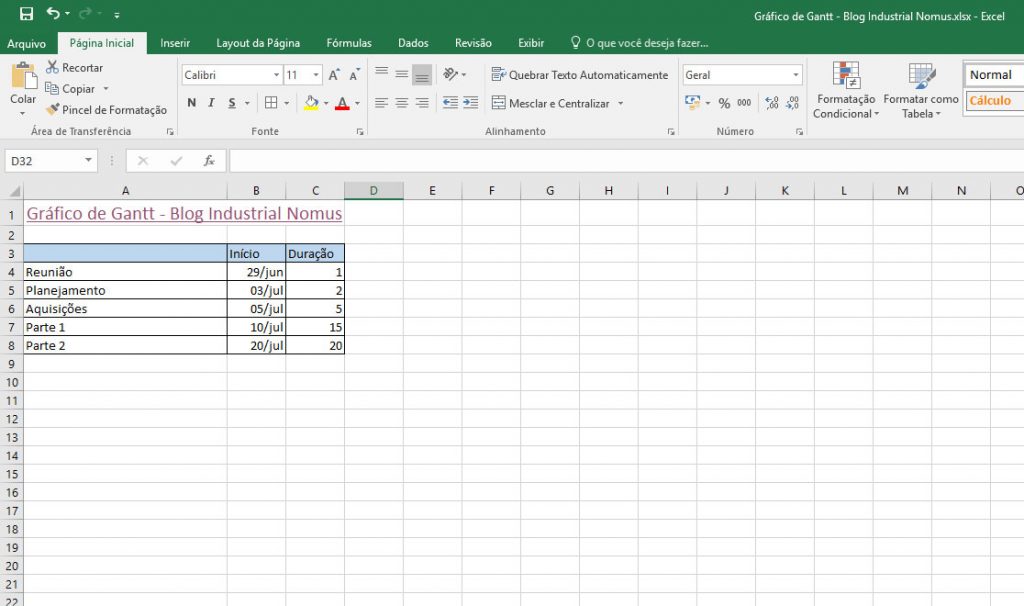Apply yellow fill color bucket
Image resolution: width=1024 pixels, height=606 pixels.
[311, 103]
